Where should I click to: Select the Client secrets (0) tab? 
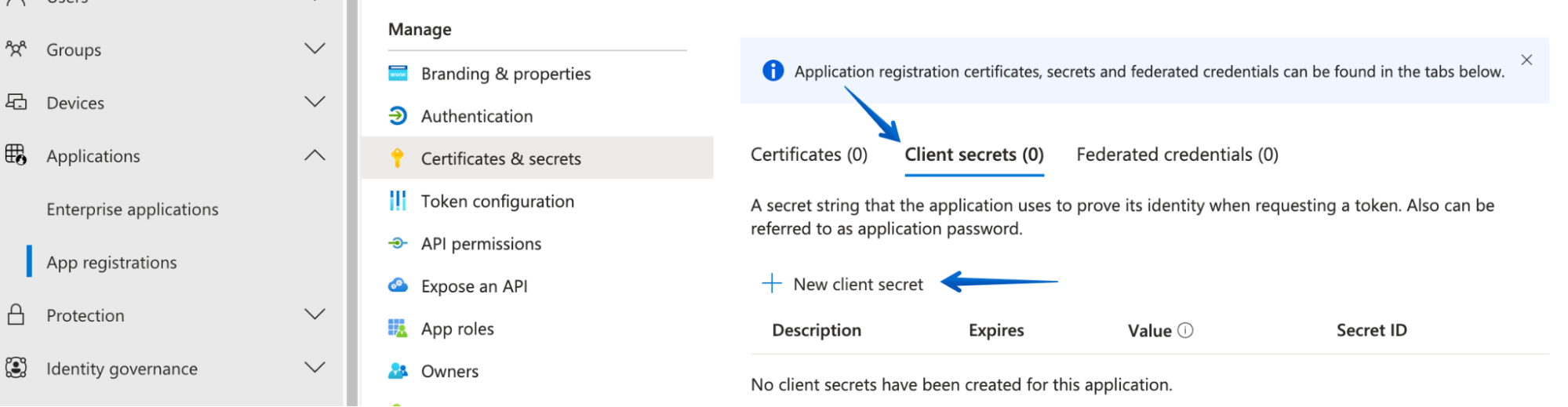pyautogui.click(x=974, y=154)
